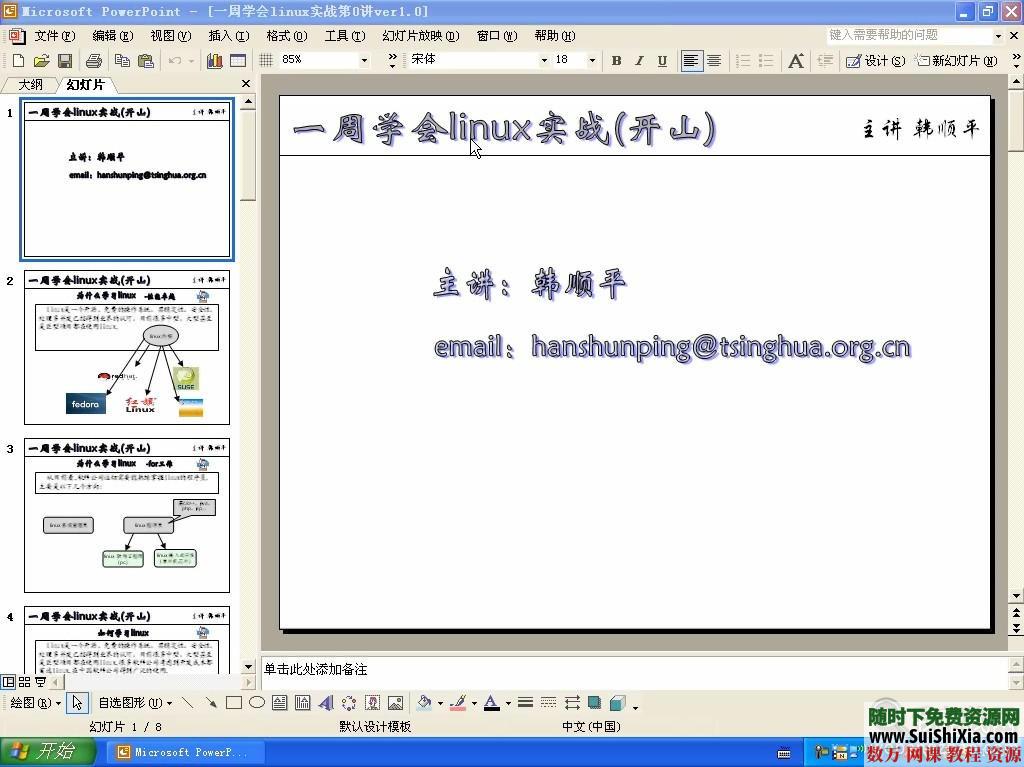Center align text
This screenshot has width=1024, height=767.
coord(714,61)
